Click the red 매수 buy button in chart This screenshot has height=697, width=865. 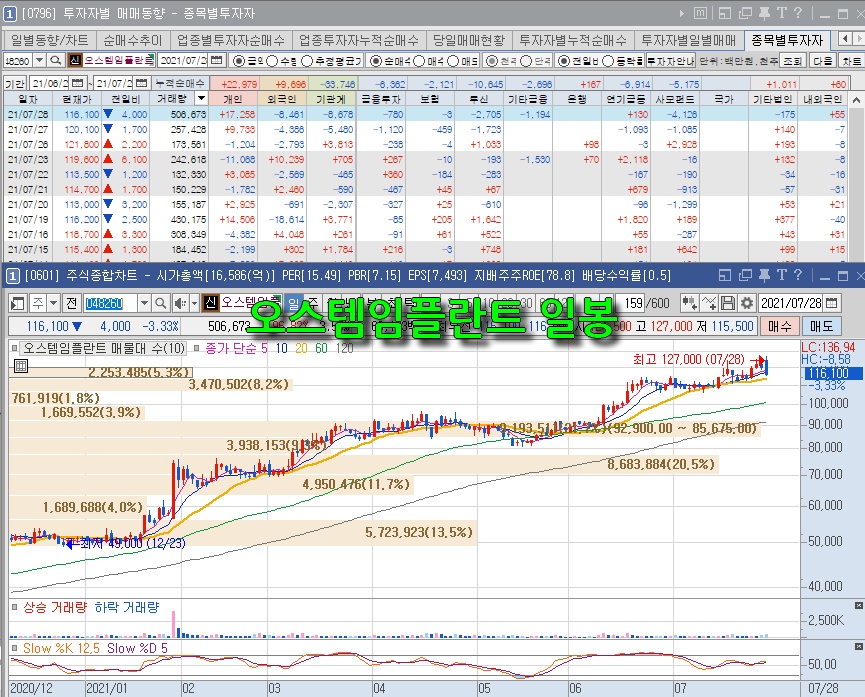(779, 326)
